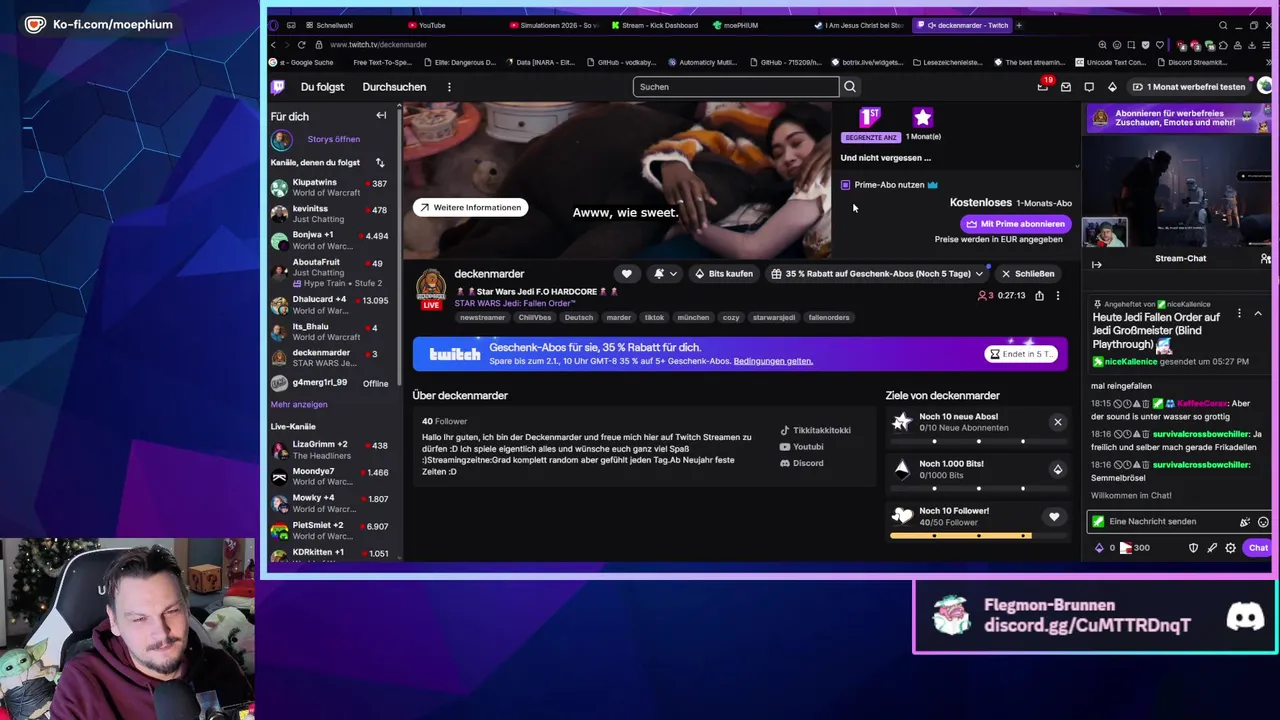
Task: Open the notifications inbox with 19 badge
Action: tap(1043, 87)
